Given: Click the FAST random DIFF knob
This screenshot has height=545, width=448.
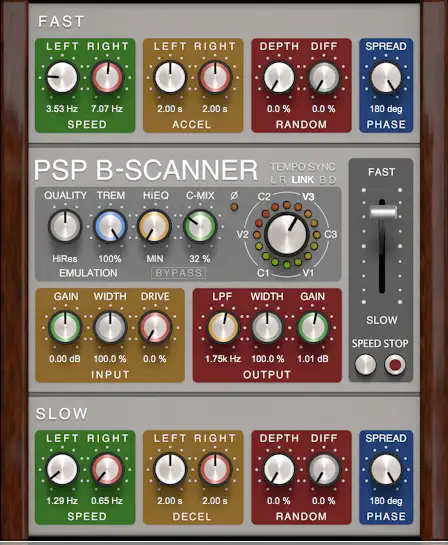Looking at the screenshot, I should coord(324,77).
